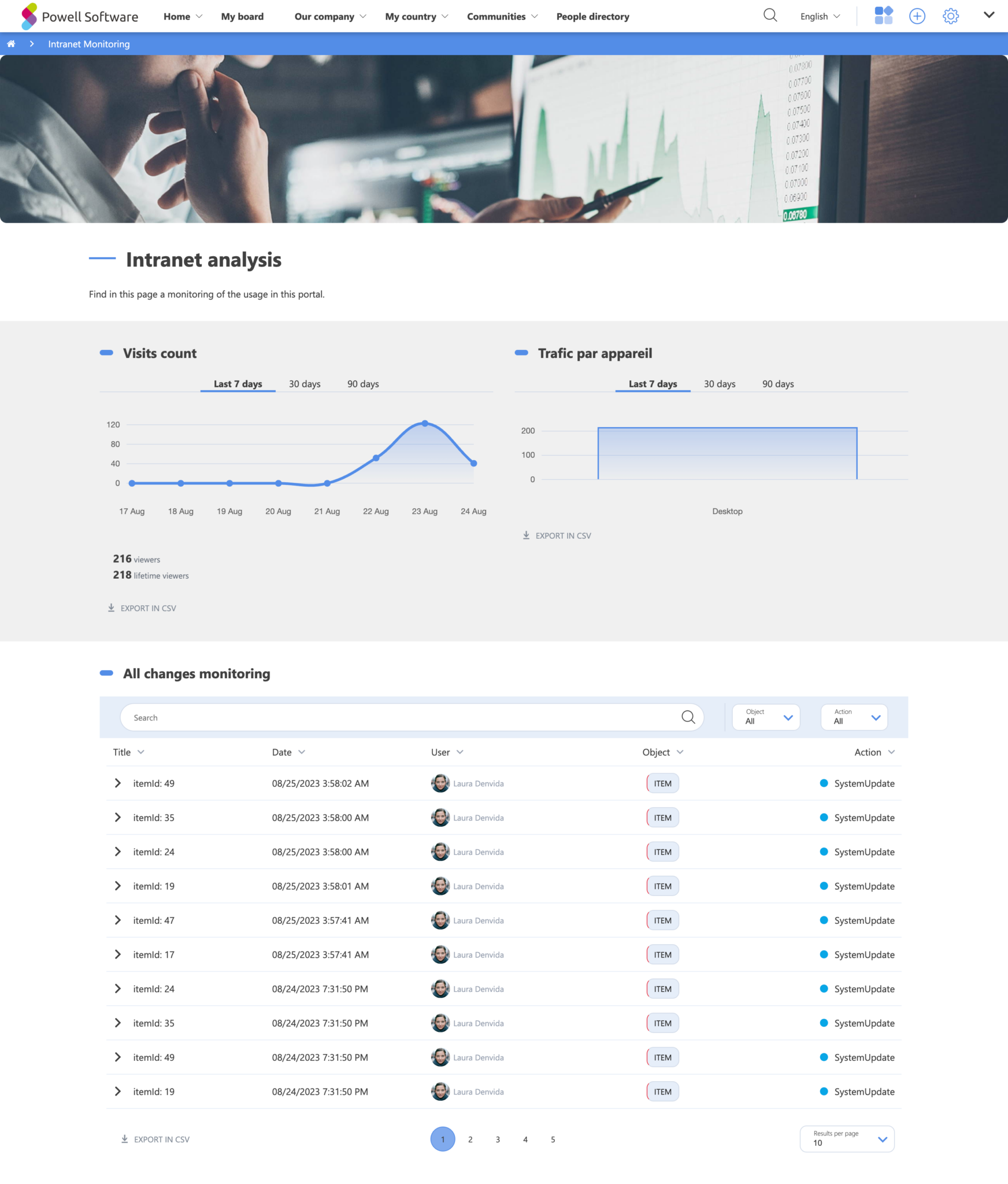Open the search magnifier in top navigation
The height and width of the screenshot is (1184, 1008).
coord(770,16)
